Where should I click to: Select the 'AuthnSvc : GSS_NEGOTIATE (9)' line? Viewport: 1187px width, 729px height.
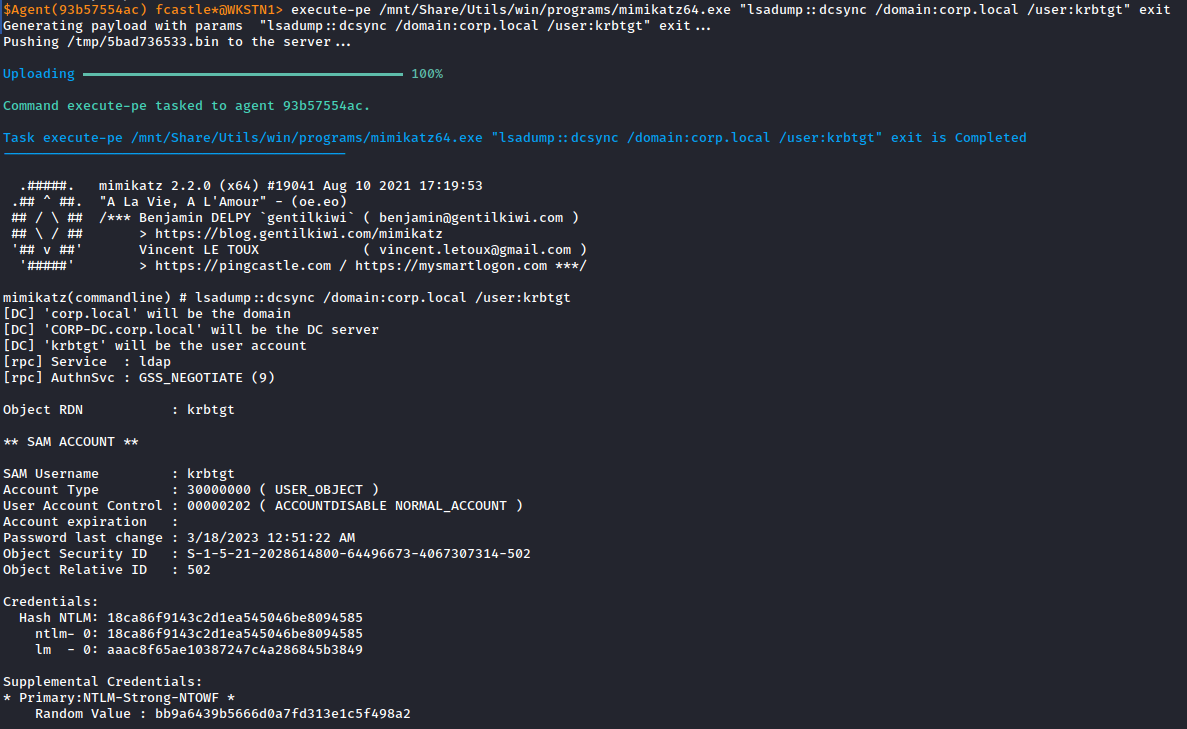pos(139,378)
